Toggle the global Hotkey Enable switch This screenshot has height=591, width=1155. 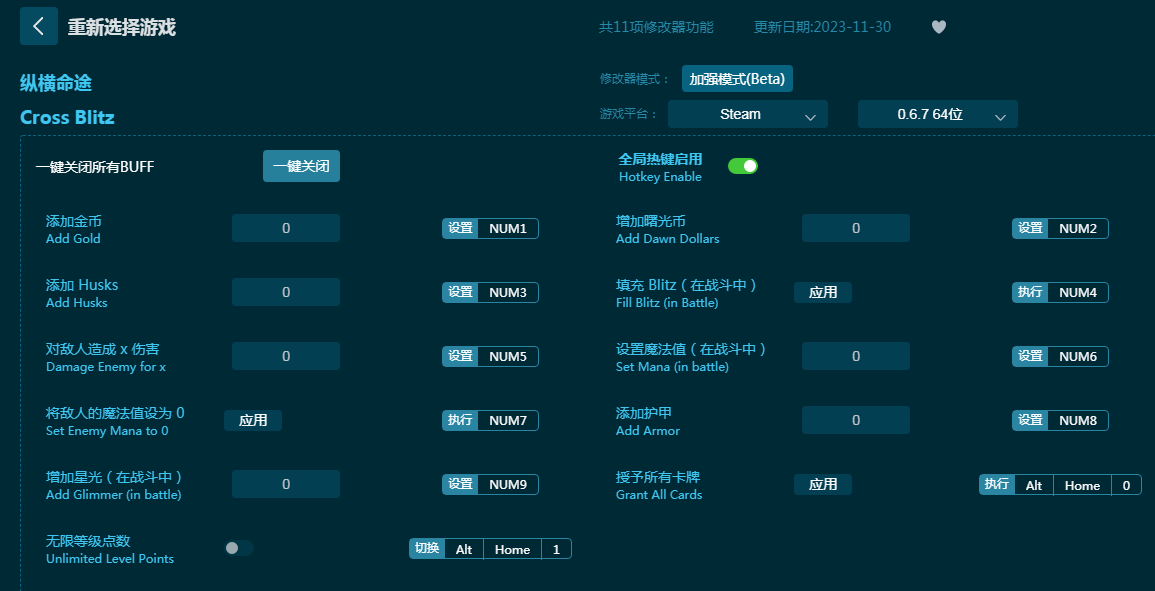point(742,166)
